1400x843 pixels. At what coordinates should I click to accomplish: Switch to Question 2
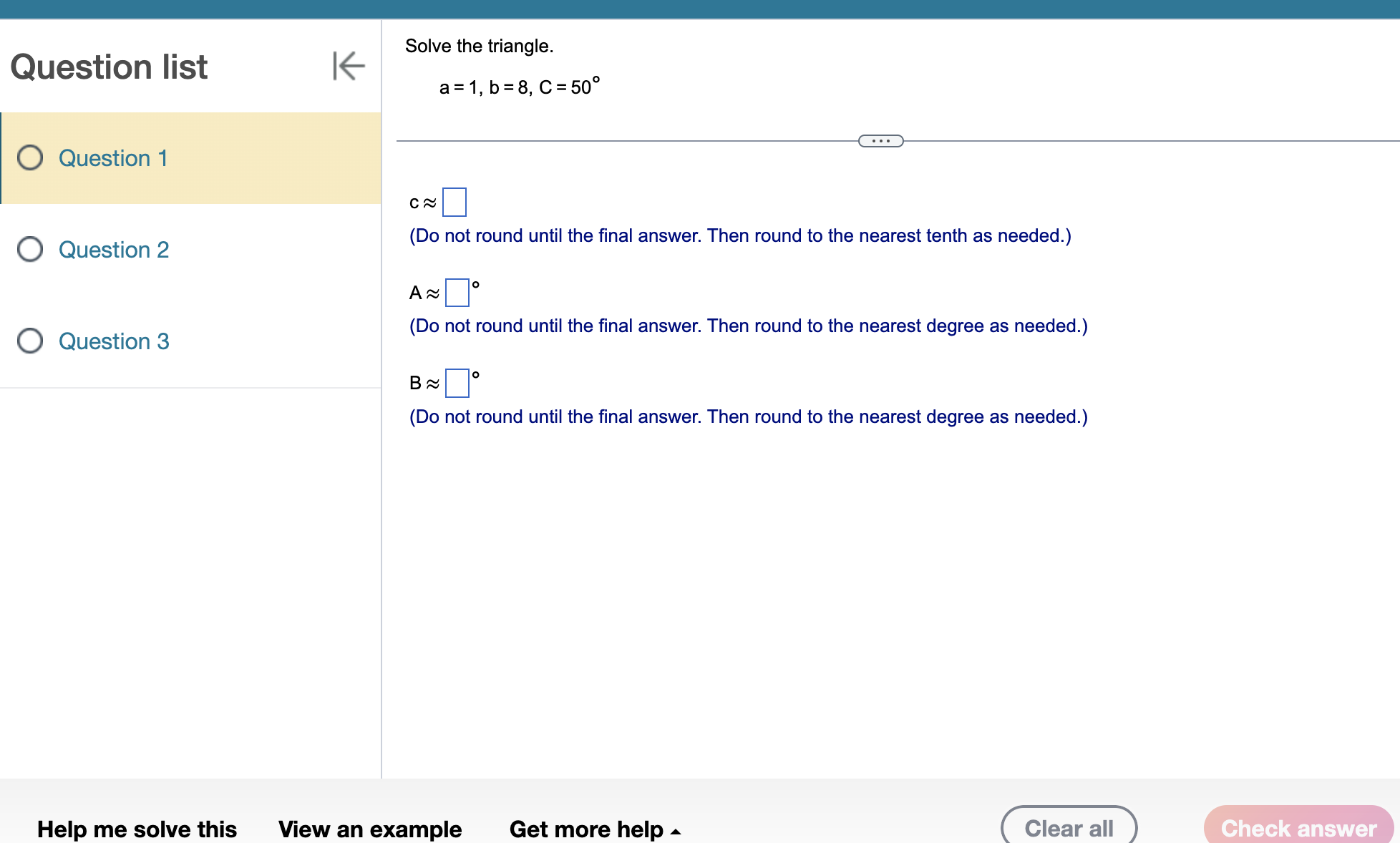(114, 250)
